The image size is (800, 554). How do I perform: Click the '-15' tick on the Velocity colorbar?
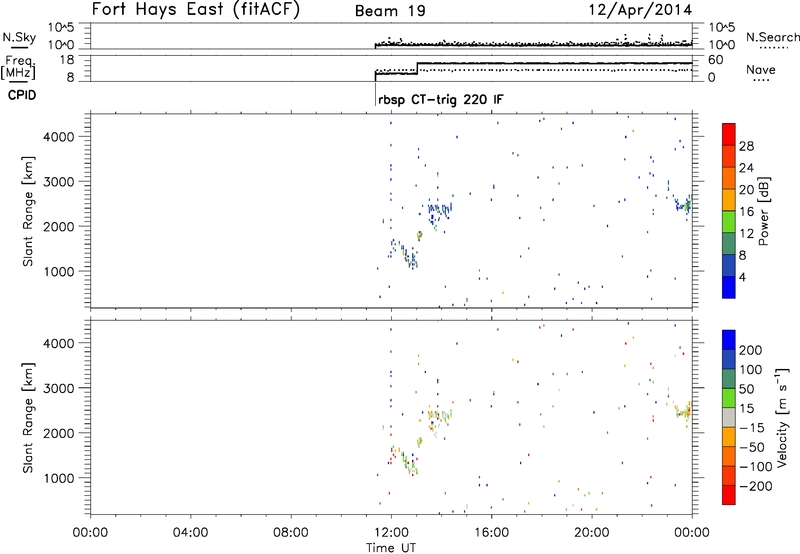[x=752, y=428]
